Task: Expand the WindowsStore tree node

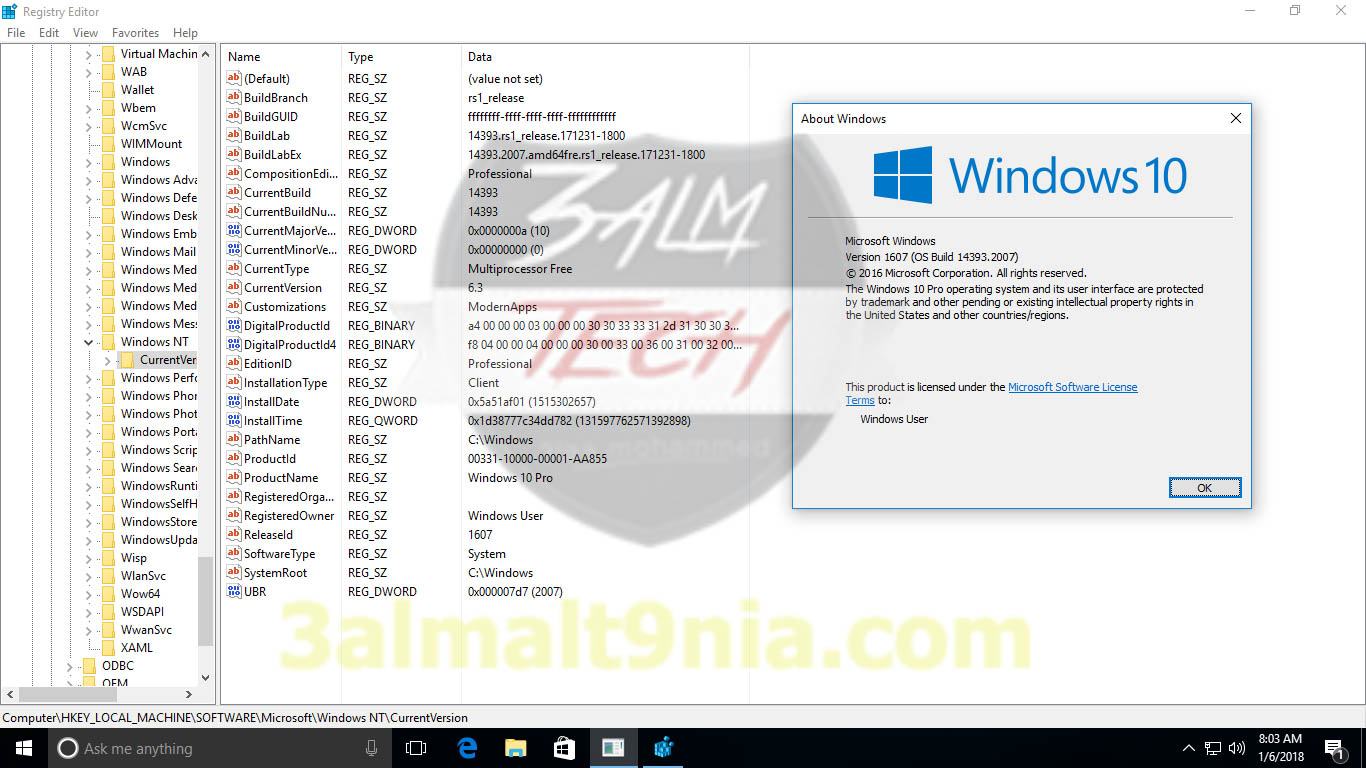Action: coord(89,522)
